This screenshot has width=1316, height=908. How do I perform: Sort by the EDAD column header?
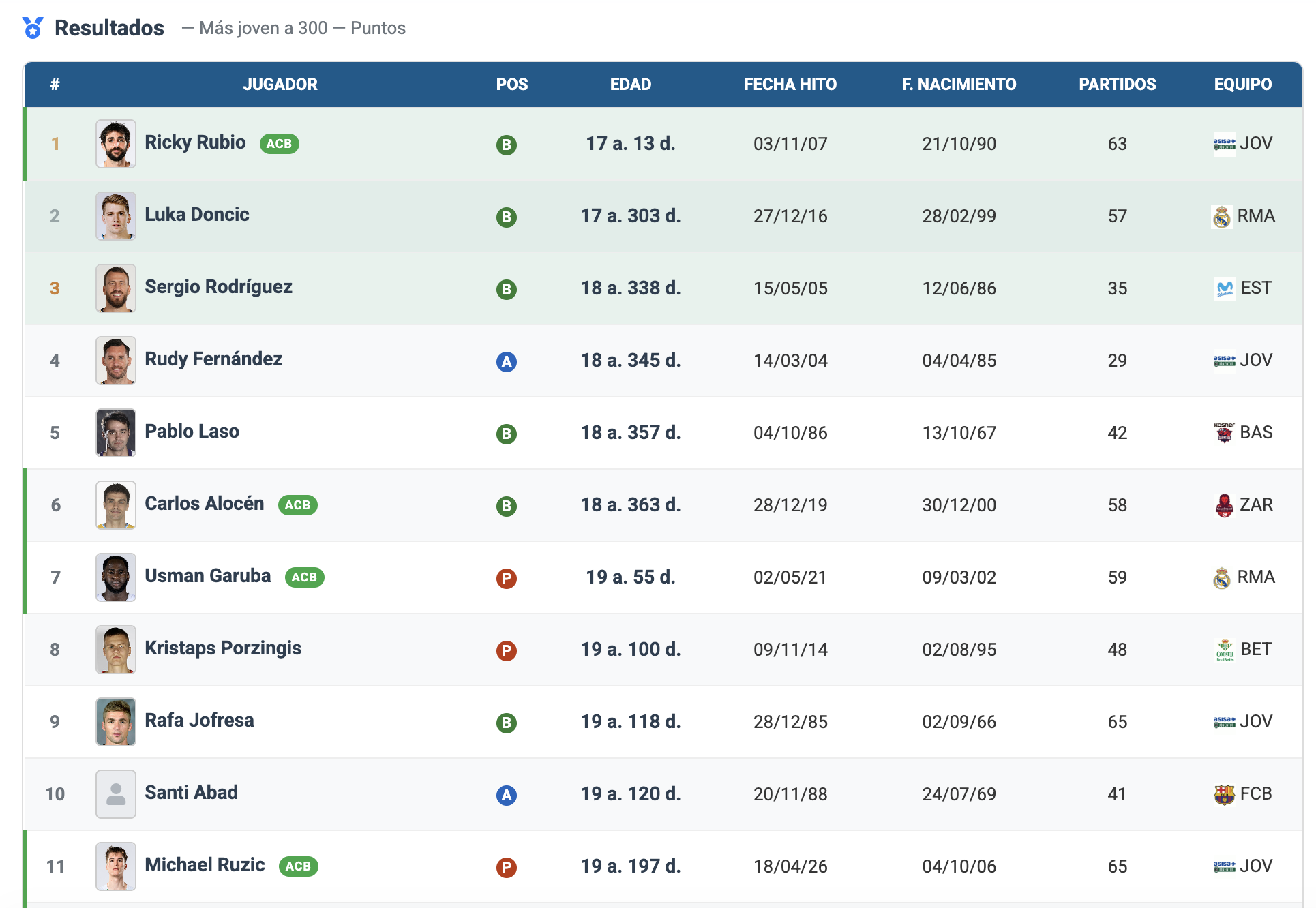630,85
